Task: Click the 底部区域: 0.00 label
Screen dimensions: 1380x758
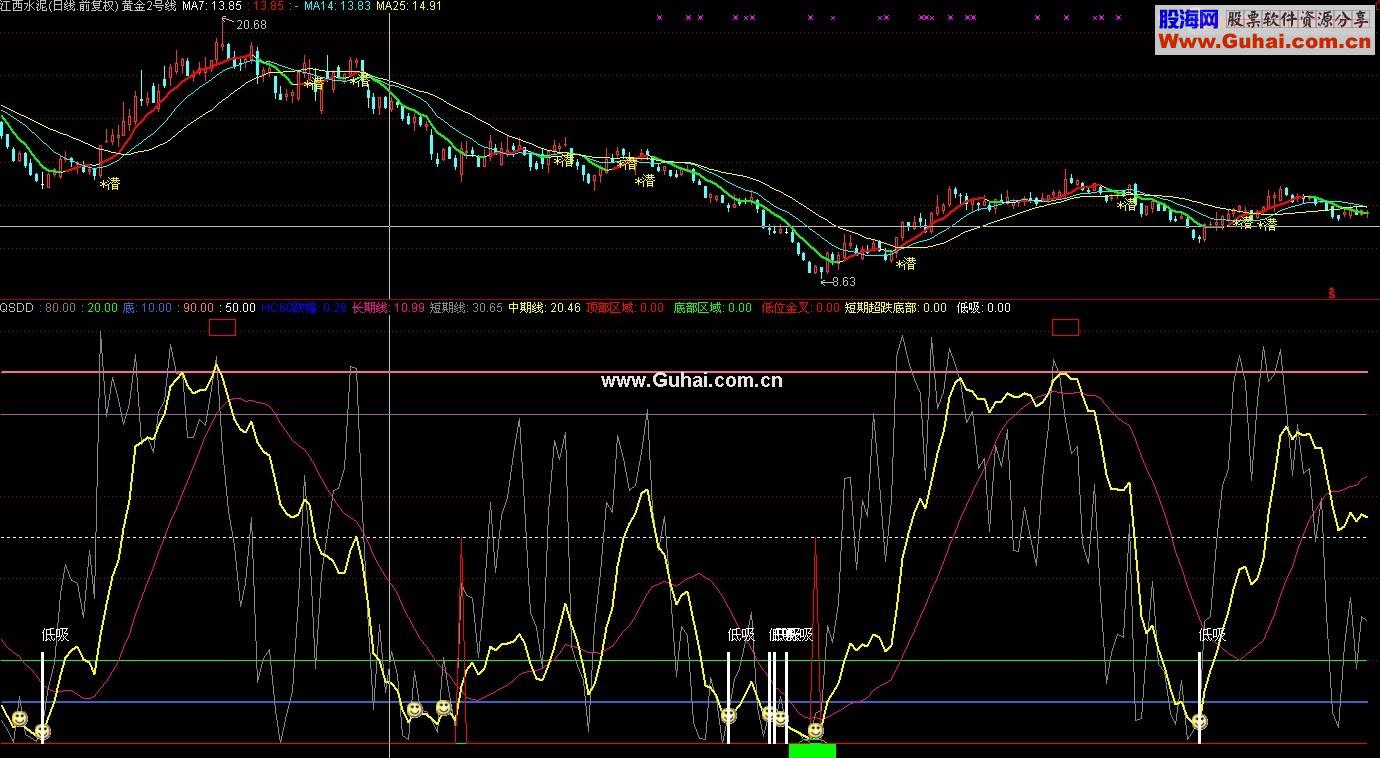Action: tap(712, 308)
